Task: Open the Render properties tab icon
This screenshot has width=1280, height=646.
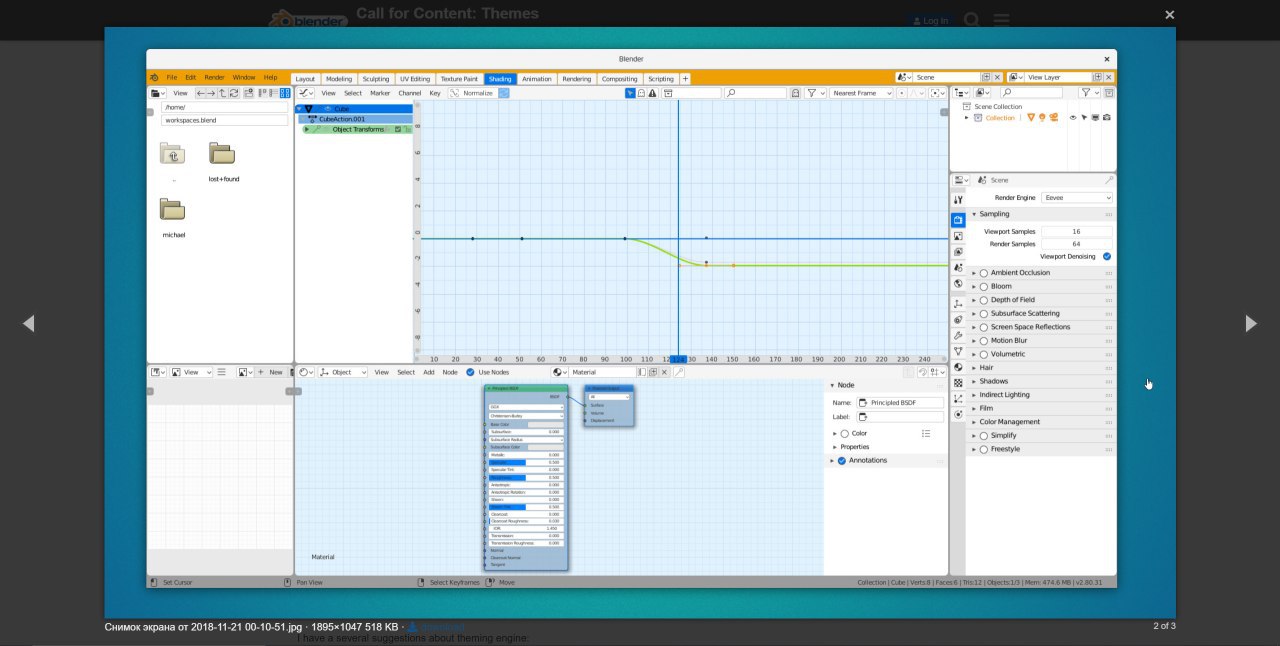Action: tap(958, 219)
